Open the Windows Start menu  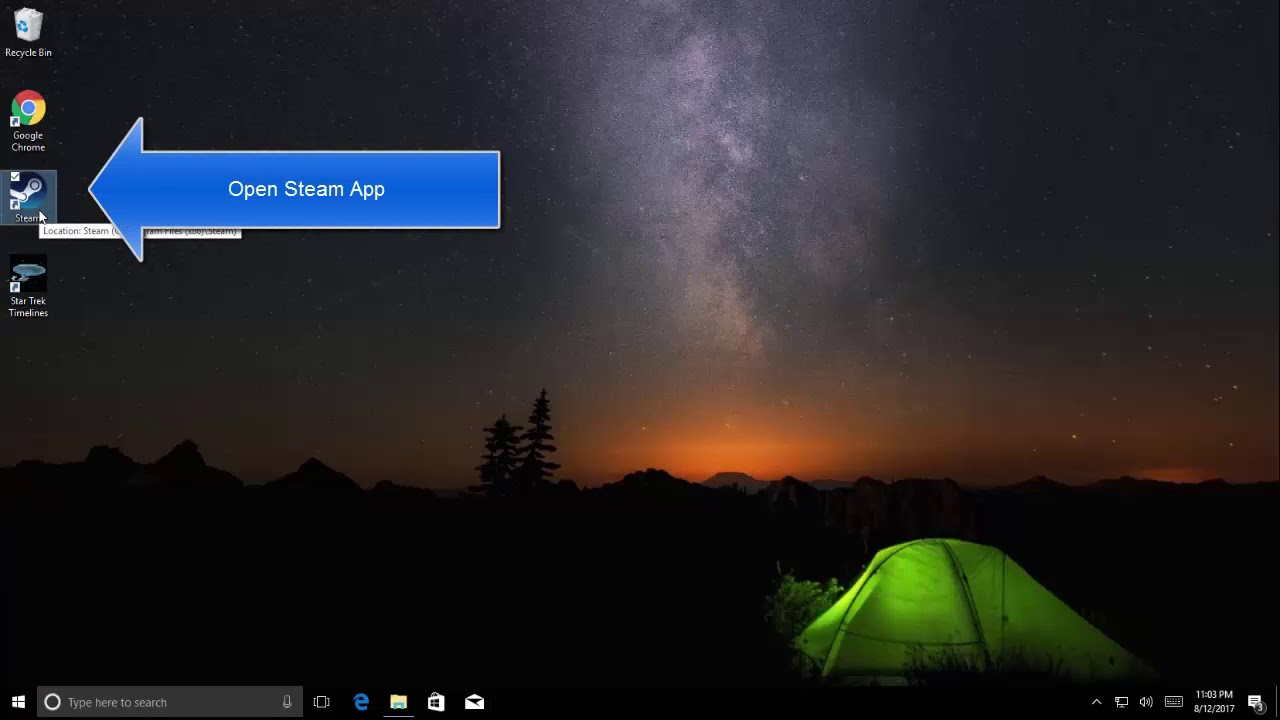(x=18, y=702)
